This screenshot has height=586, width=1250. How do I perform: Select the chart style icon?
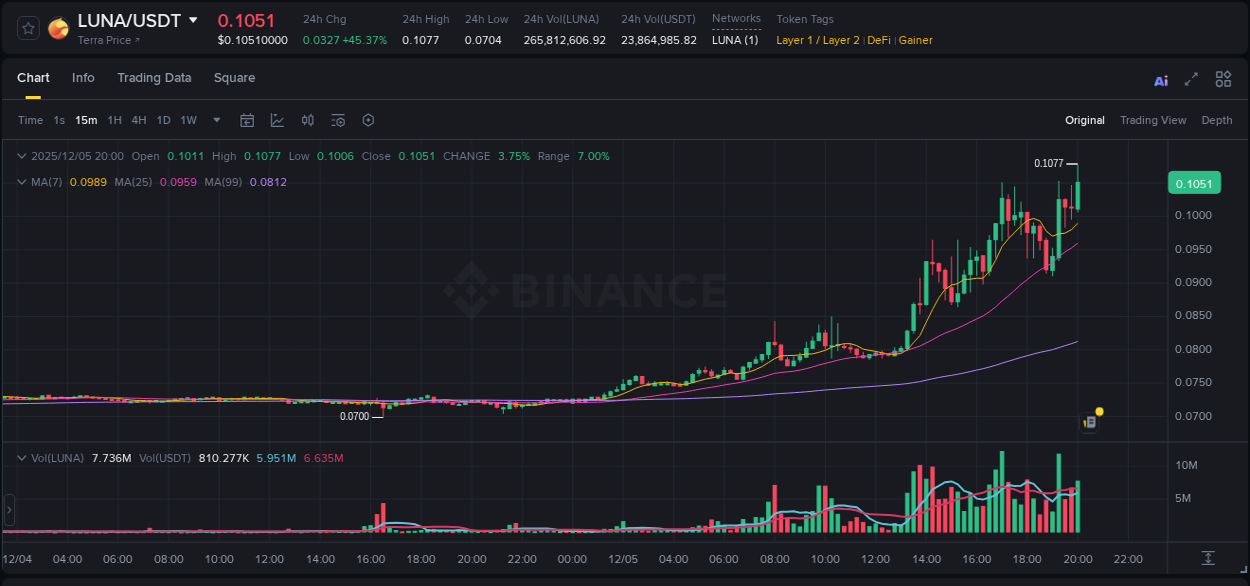(x=277, y=120)
